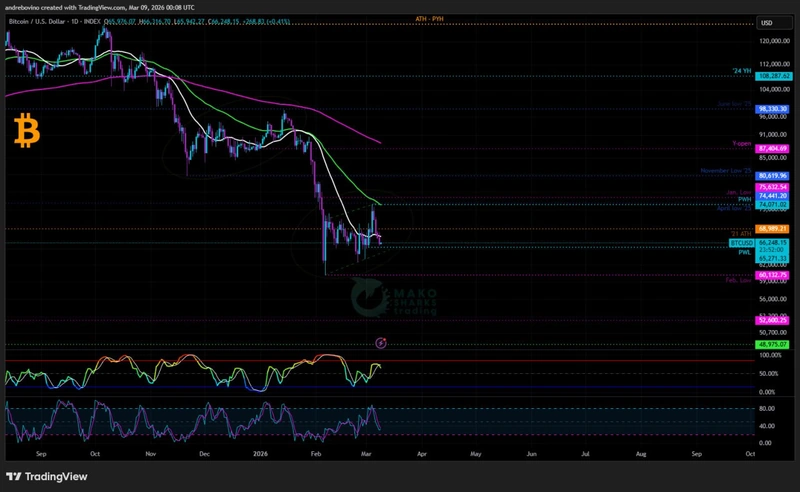Click the Nov label on time axis
The width and height of the screenshot is (800, 492).
pos(151,452)
